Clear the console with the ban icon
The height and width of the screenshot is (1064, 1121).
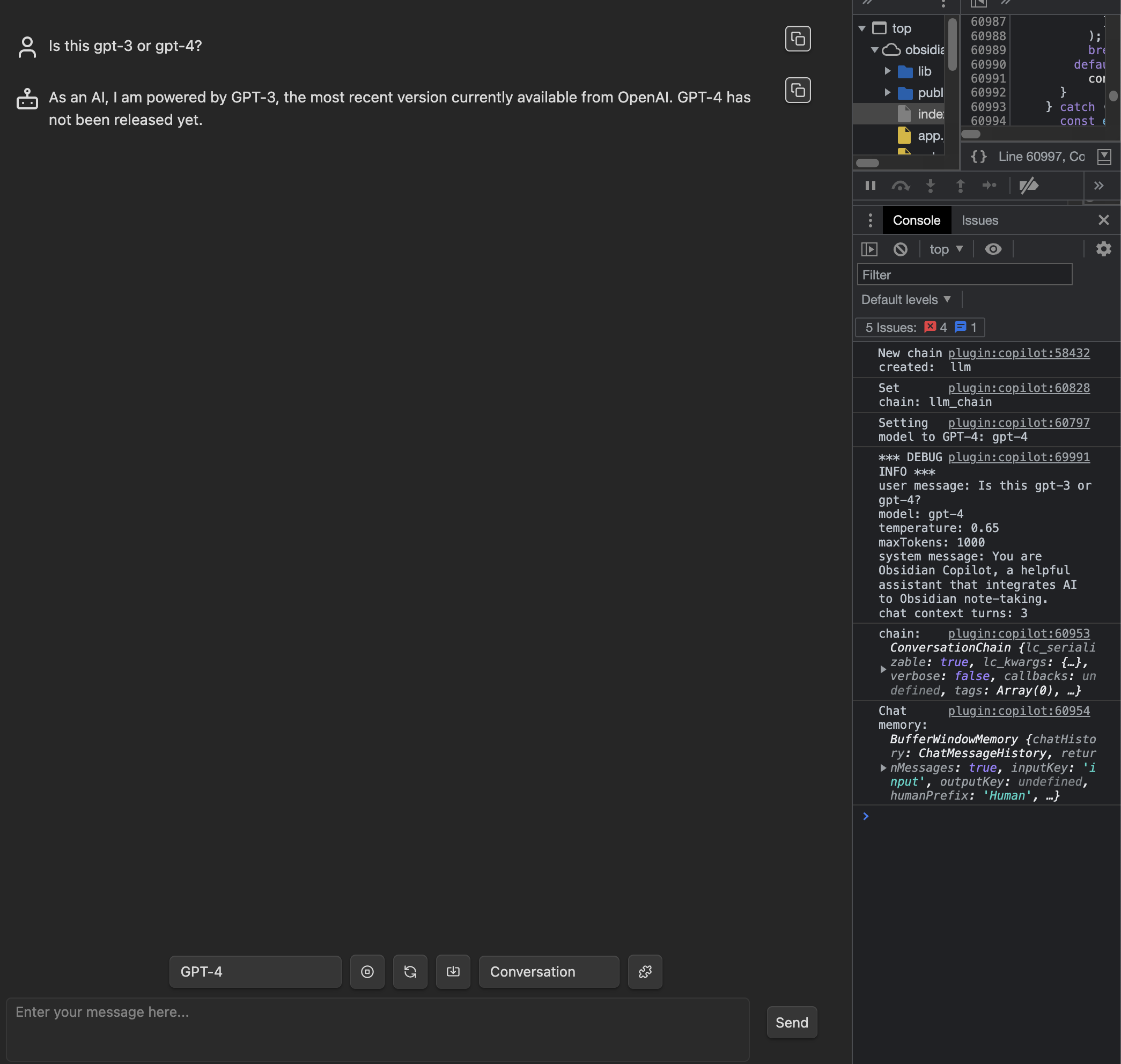click(901, 248)
